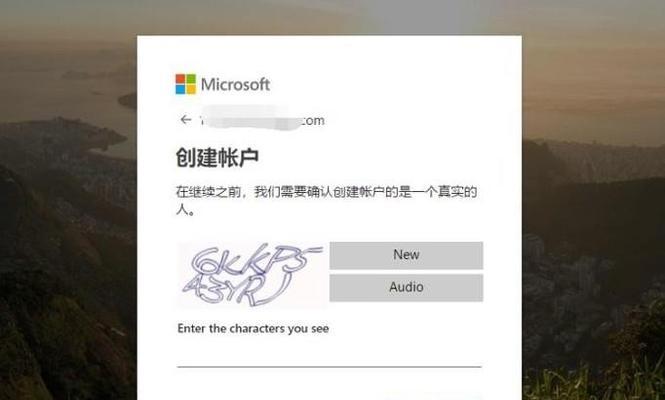Click the green square of Microsoft logo
Viewport: 665px width, 400px height.
[x=191, y=79]
